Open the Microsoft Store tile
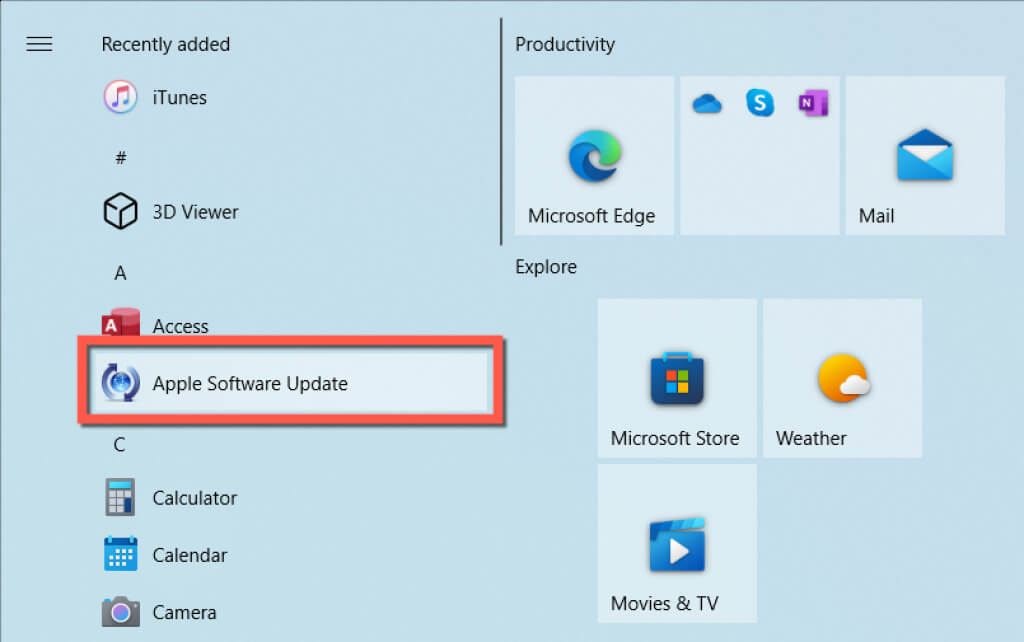Viewport: 1024px width, 642px height. click(x=677, y=378)
